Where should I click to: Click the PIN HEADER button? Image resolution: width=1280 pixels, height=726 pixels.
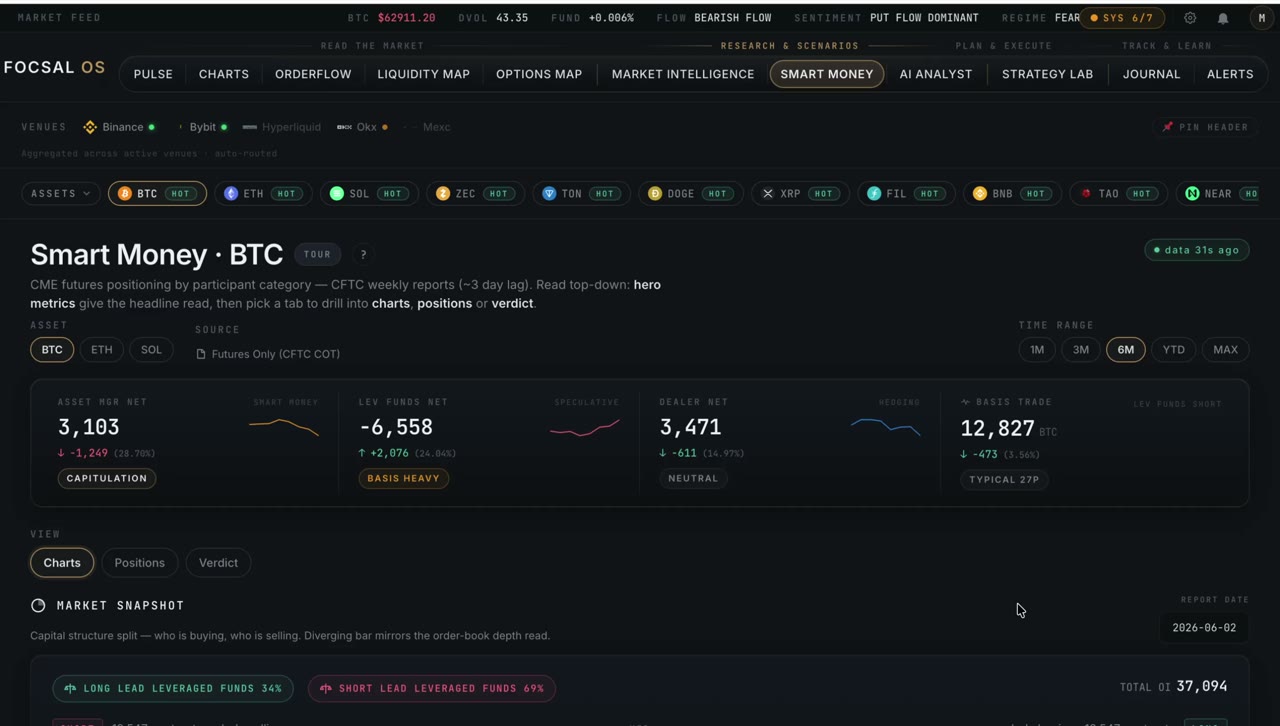pos(1205,127)
